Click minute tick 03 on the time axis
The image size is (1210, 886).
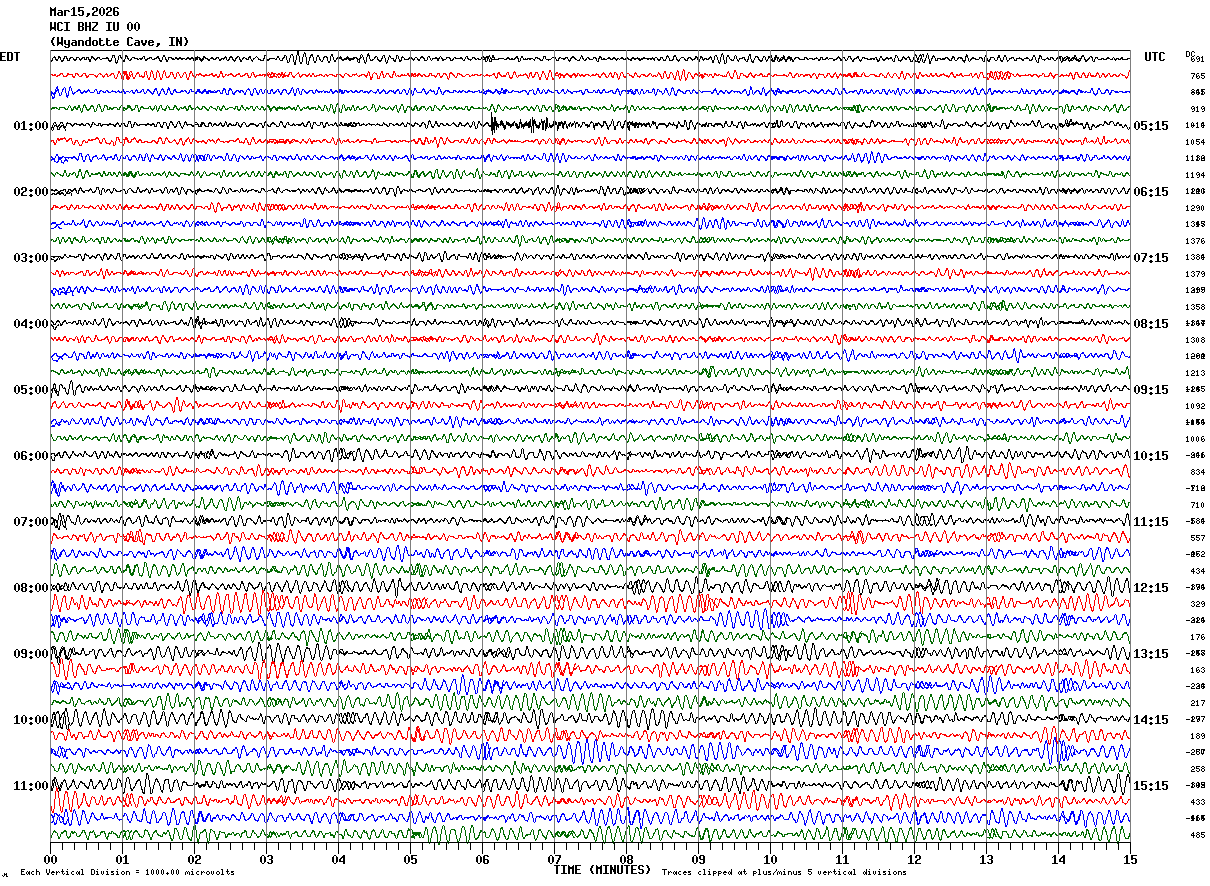tap(266, 859)
